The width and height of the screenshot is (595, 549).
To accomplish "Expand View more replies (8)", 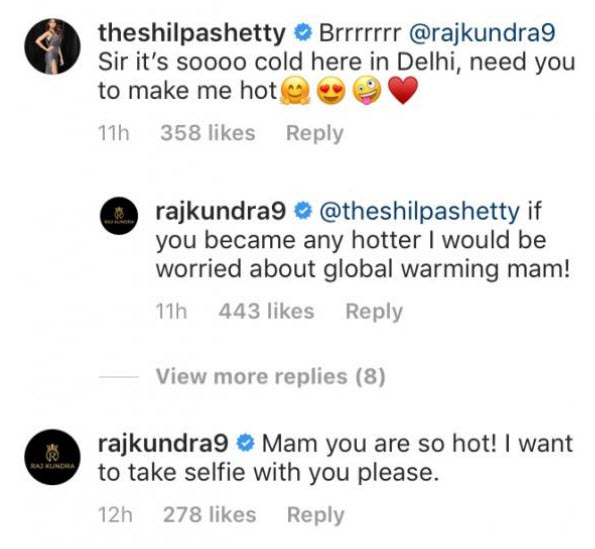I will tap(271, 376).
